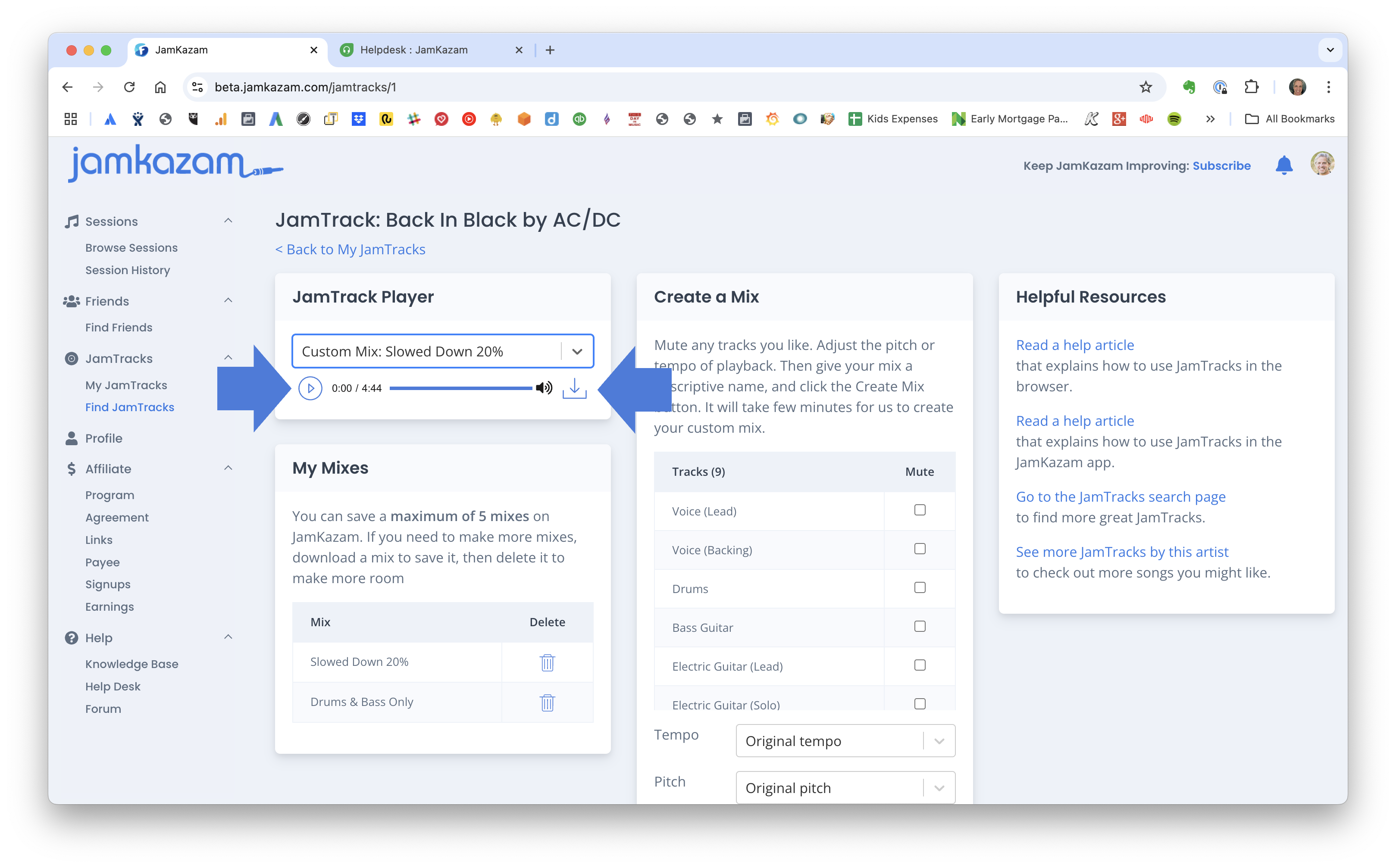Switch to Helpdesk : JamKazam tab

pyautogui.click(x=413, y=50)
